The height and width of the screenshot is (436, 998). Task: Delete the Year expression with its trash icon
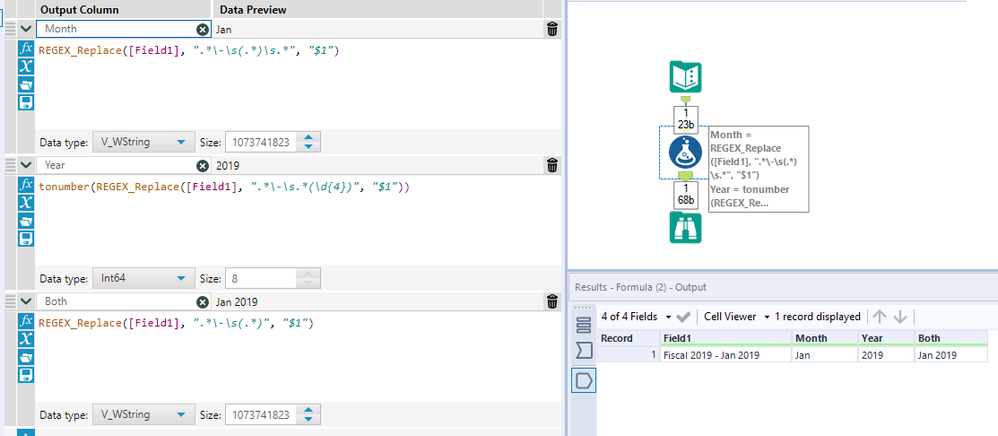click(x=552, y=165)
